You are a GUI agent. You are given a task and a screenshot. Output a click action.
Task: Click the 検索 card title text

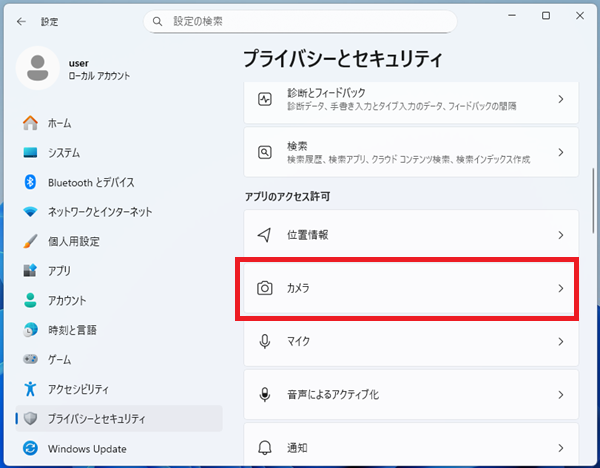click(x=297, y=146)
